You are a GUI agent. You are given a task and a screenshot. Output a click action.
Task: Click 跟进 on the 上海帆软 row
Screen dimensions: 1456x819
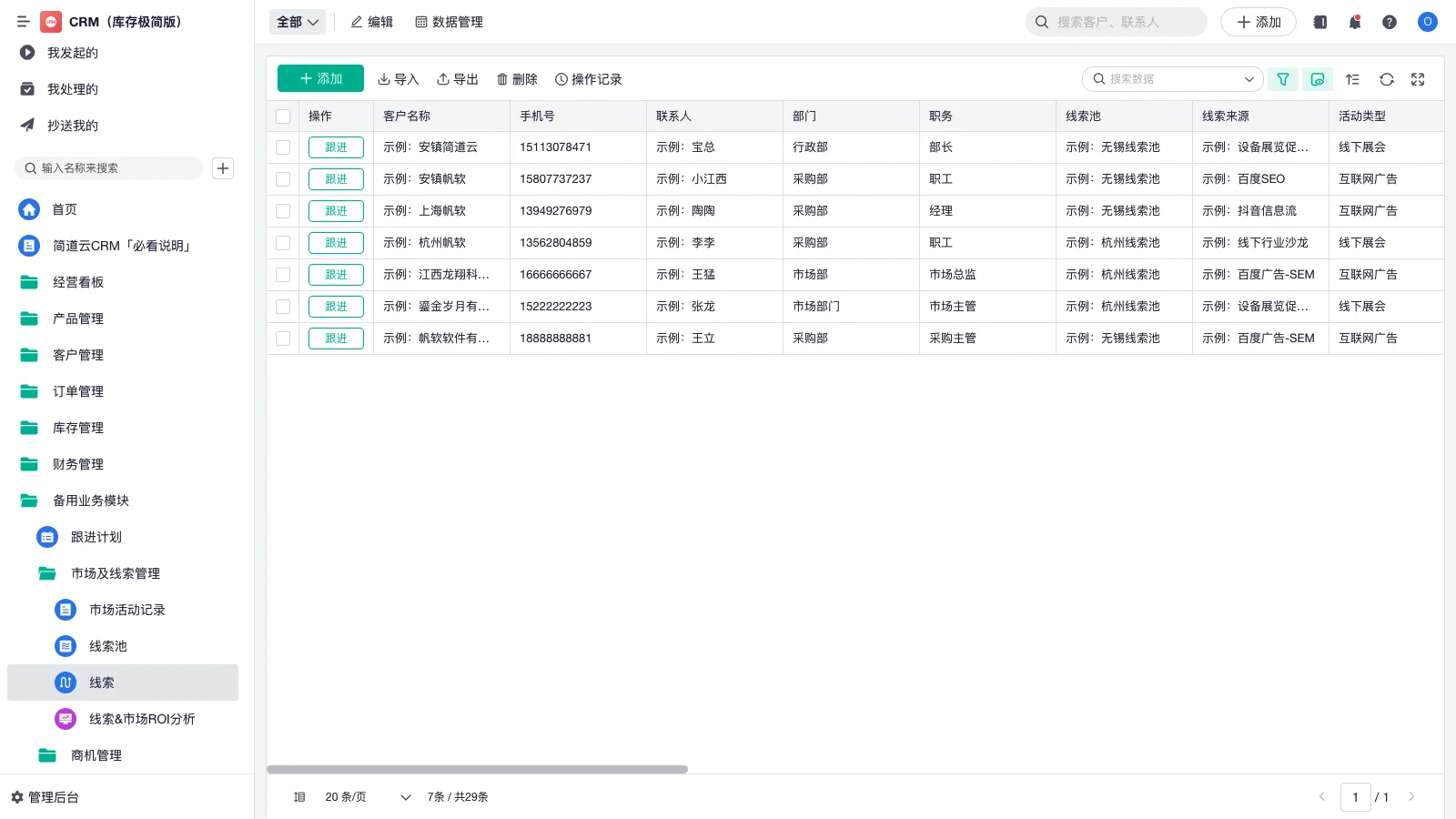pyautogui.click(x=336, y=210)
